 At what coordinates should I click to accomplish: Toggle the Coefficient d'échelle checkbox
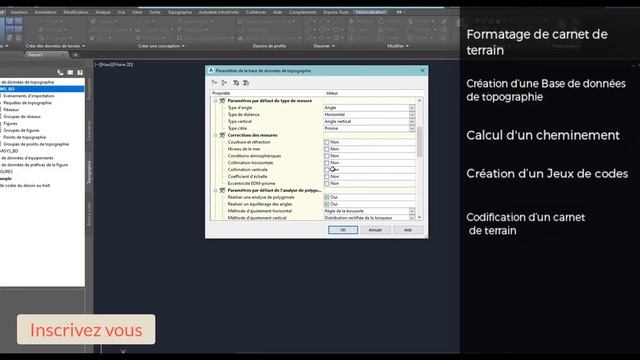point(327,177)
